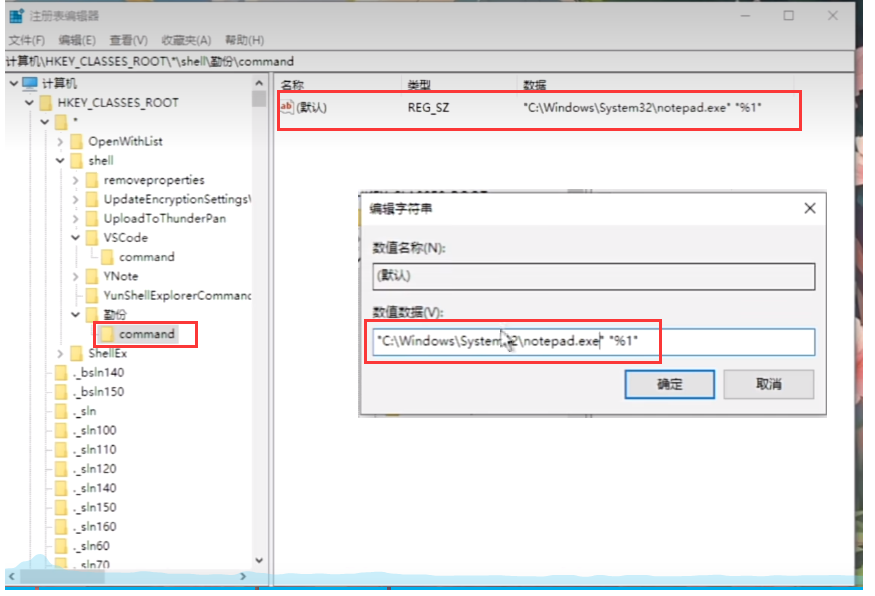Image resolution: width=875 pixels, height=596 pixels.
Task: Click the 计算机 computer icon in tree
Action: pyautogui.click(x=29, y=84)
